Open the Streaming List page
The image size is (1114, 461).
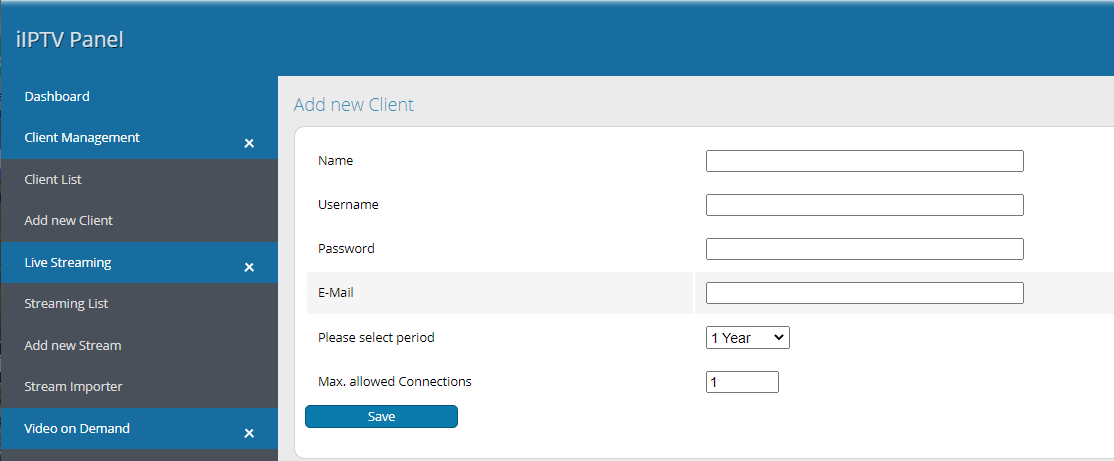[66, 304]
